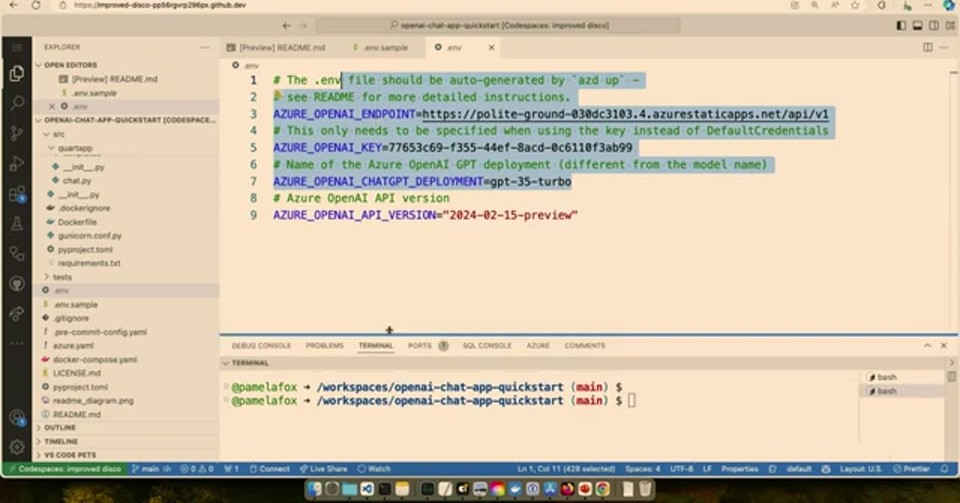Image resolution: width=960 pixels, height=503 pixels.
Task: Click Live Share in status bar
Action: [x=323, y=469]
